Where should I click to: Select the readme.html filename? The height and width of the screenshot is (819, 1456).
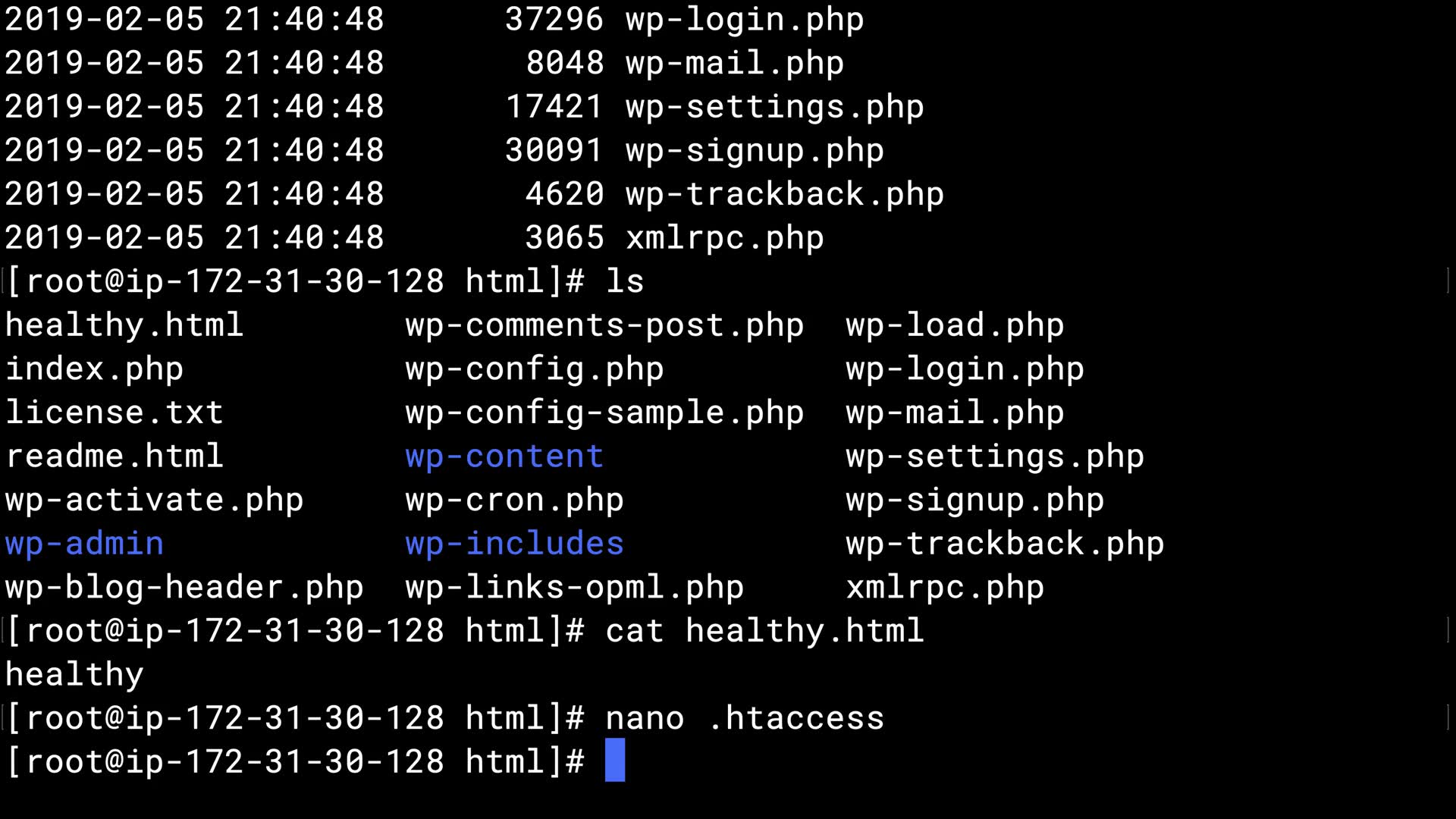(x=114, y=457)
